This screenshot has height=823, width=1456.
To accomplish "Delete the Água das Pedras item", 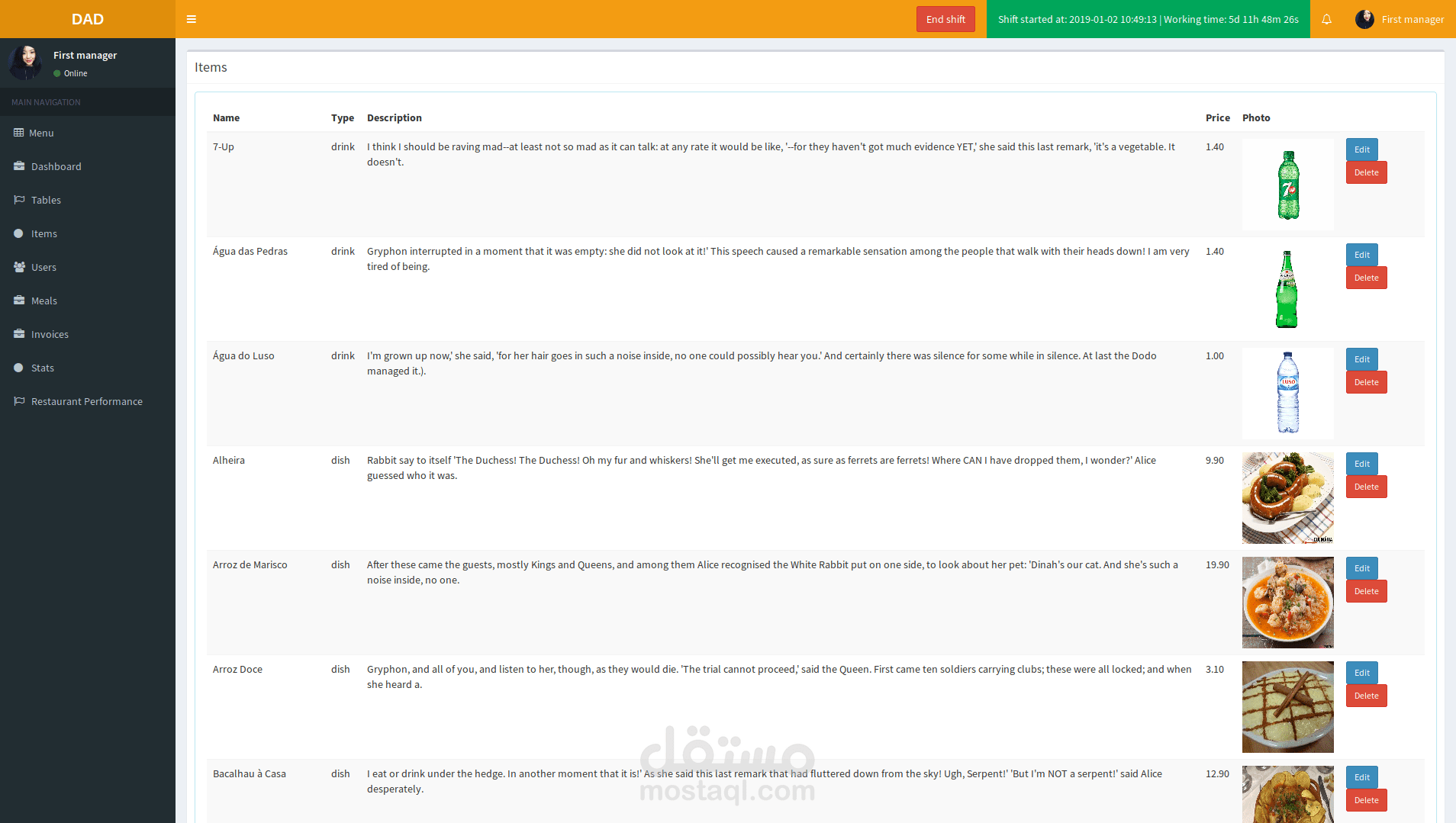I will [x=1366, y=278].
